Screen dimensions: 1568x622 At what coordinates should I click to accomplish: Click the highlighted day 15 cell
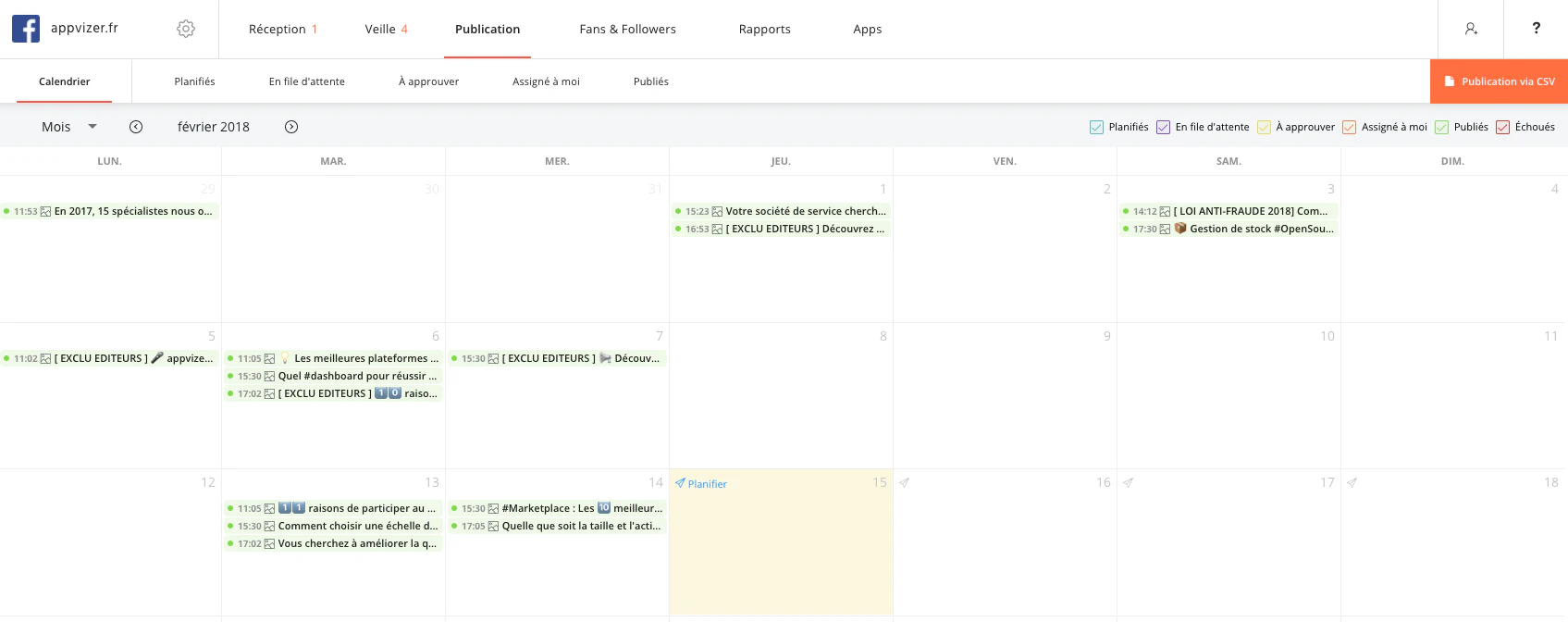[x=782, y=542]
